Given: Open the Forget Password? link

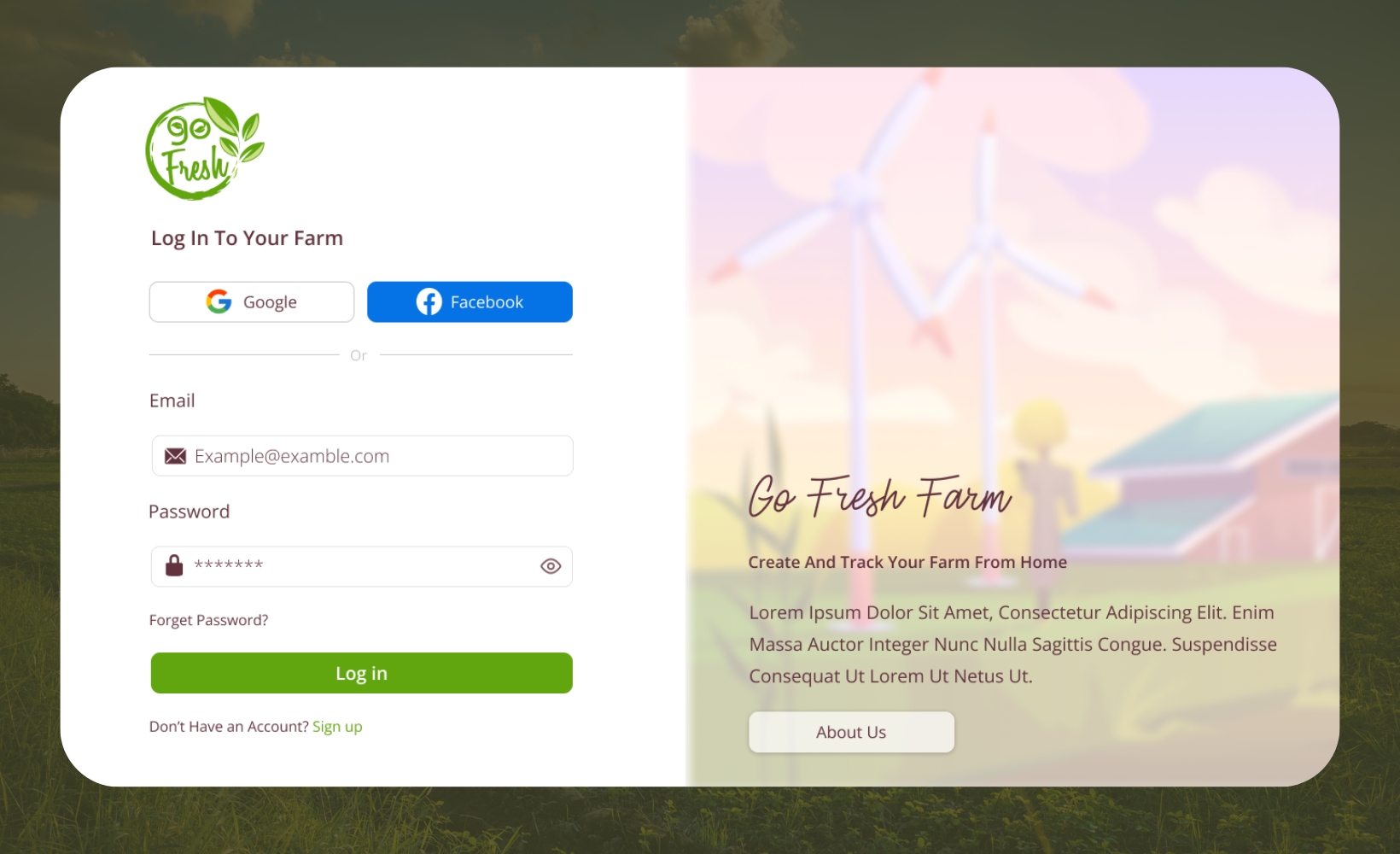Looking at the screenshot, I should coord(208,620).
